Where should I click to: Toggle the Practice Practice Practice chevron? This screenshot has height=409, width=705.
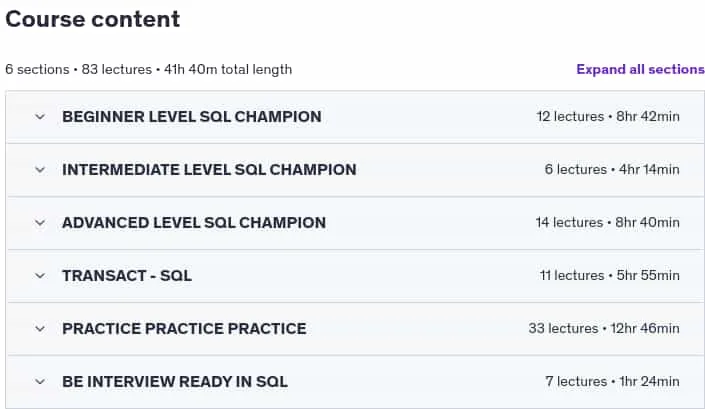(x=40, y=329)
